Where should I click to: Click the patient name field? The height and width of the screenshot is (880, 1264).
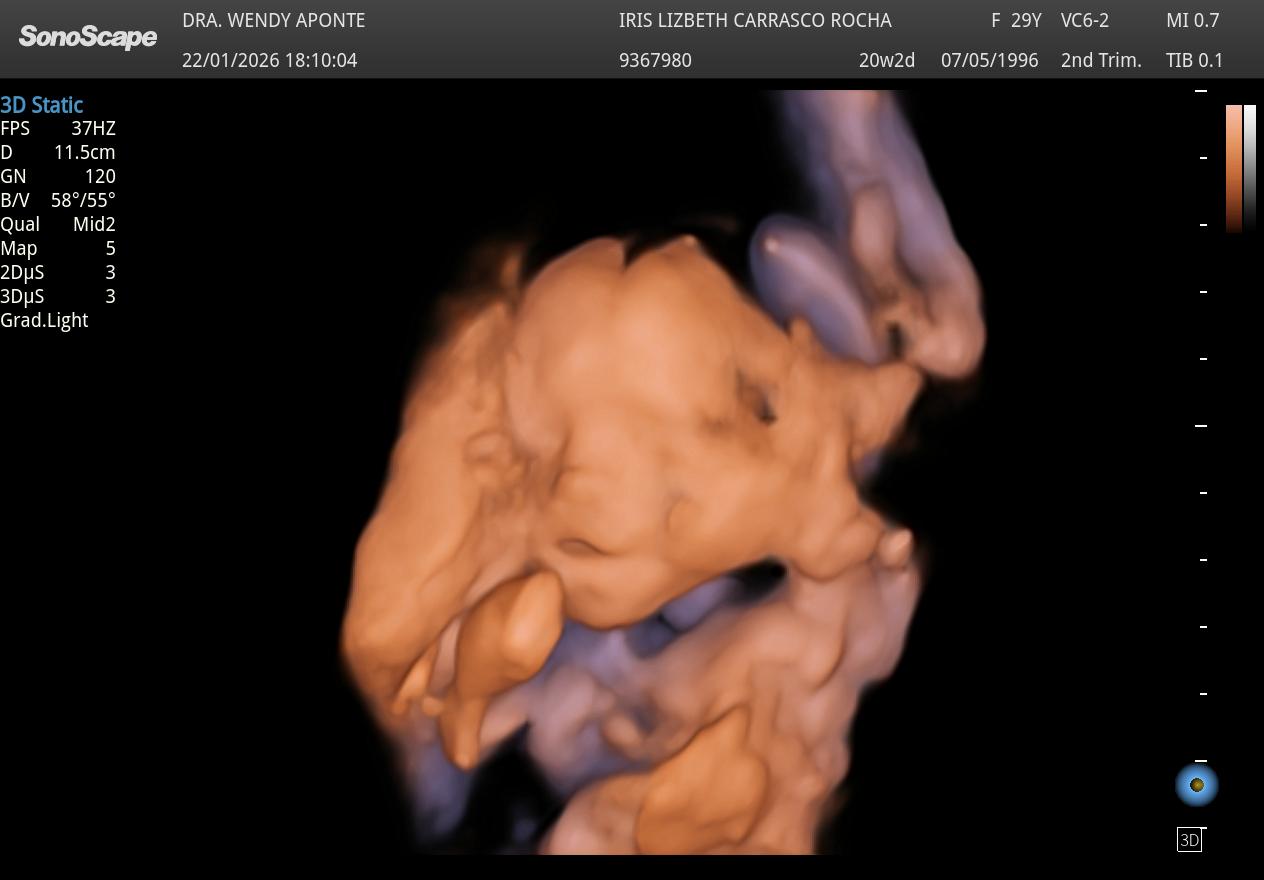[x=755, y=20]
